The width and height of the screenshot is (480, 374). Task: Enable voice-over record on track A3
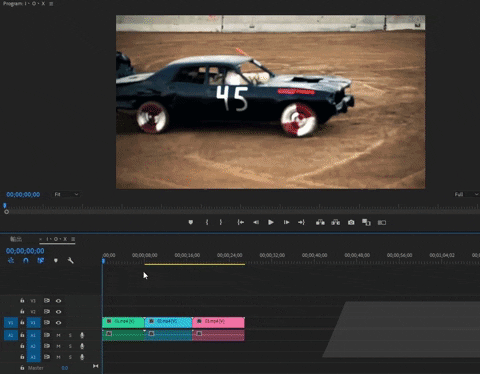[82, 357]
